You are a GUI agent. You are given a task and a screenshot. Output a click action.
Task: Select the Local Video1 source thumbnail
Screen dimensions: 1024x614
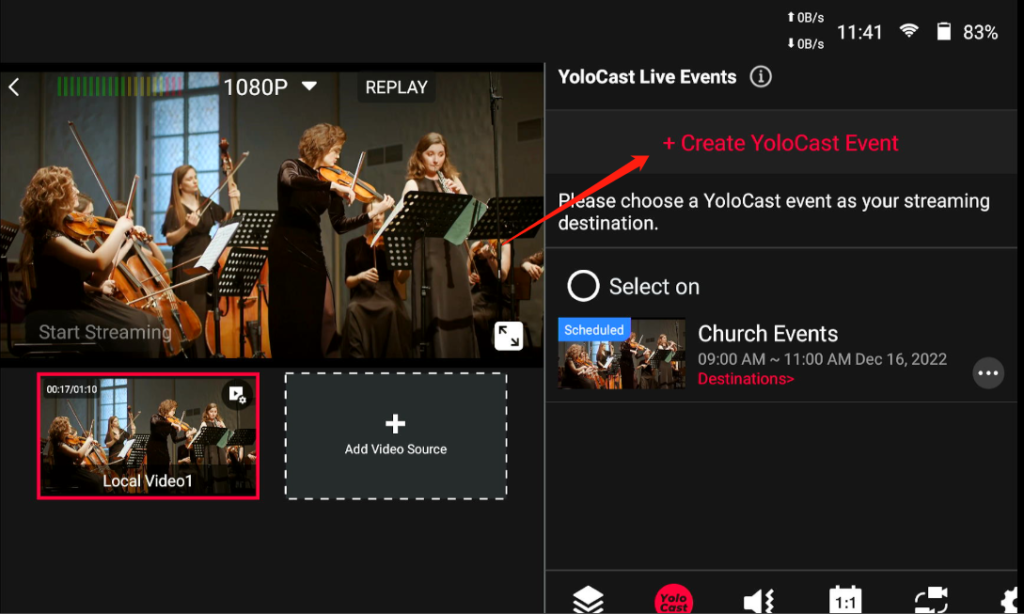[x=148, y=436]
